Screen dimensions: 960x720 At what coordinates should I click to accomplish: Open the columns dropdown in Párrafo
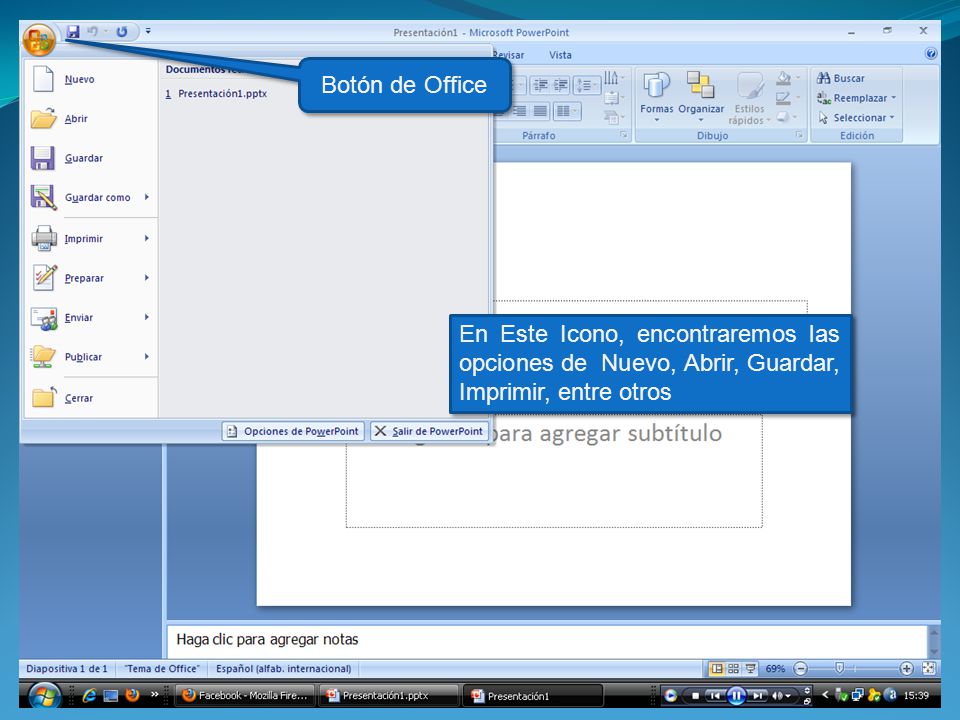pos(567,111)
